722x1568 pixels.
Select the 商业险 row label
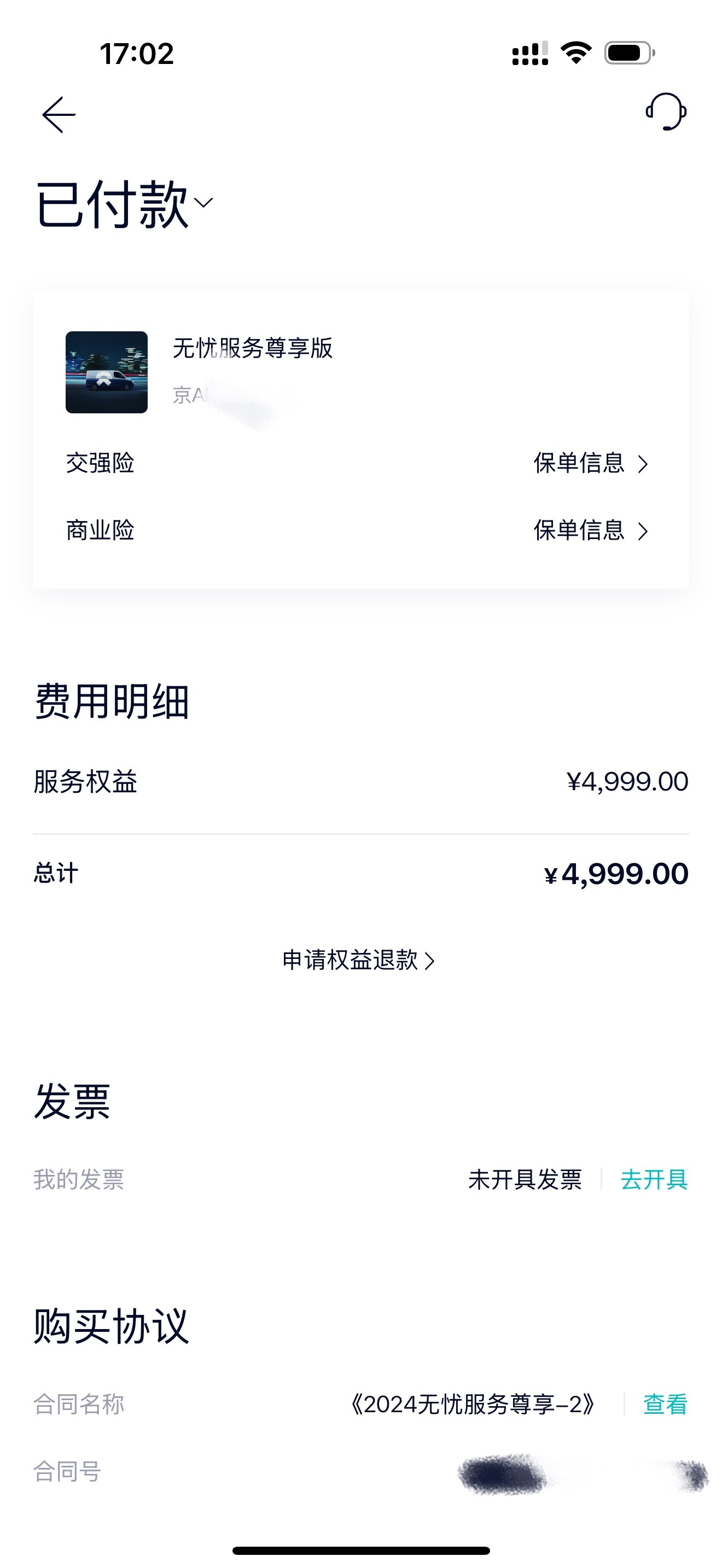[100, 530]
